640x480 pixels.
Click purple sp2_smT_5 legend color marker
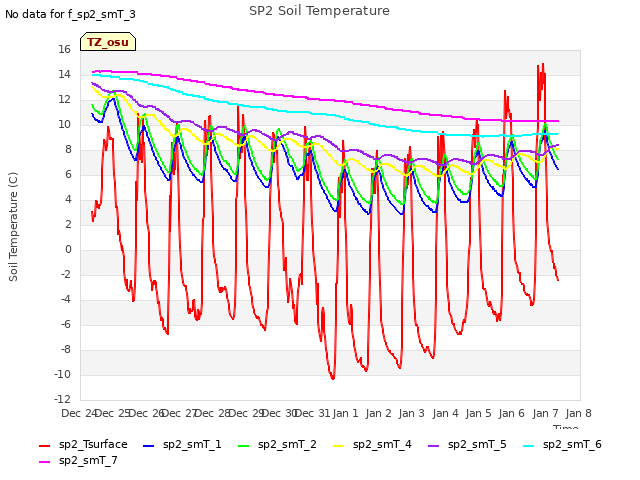tap(434, 446)
